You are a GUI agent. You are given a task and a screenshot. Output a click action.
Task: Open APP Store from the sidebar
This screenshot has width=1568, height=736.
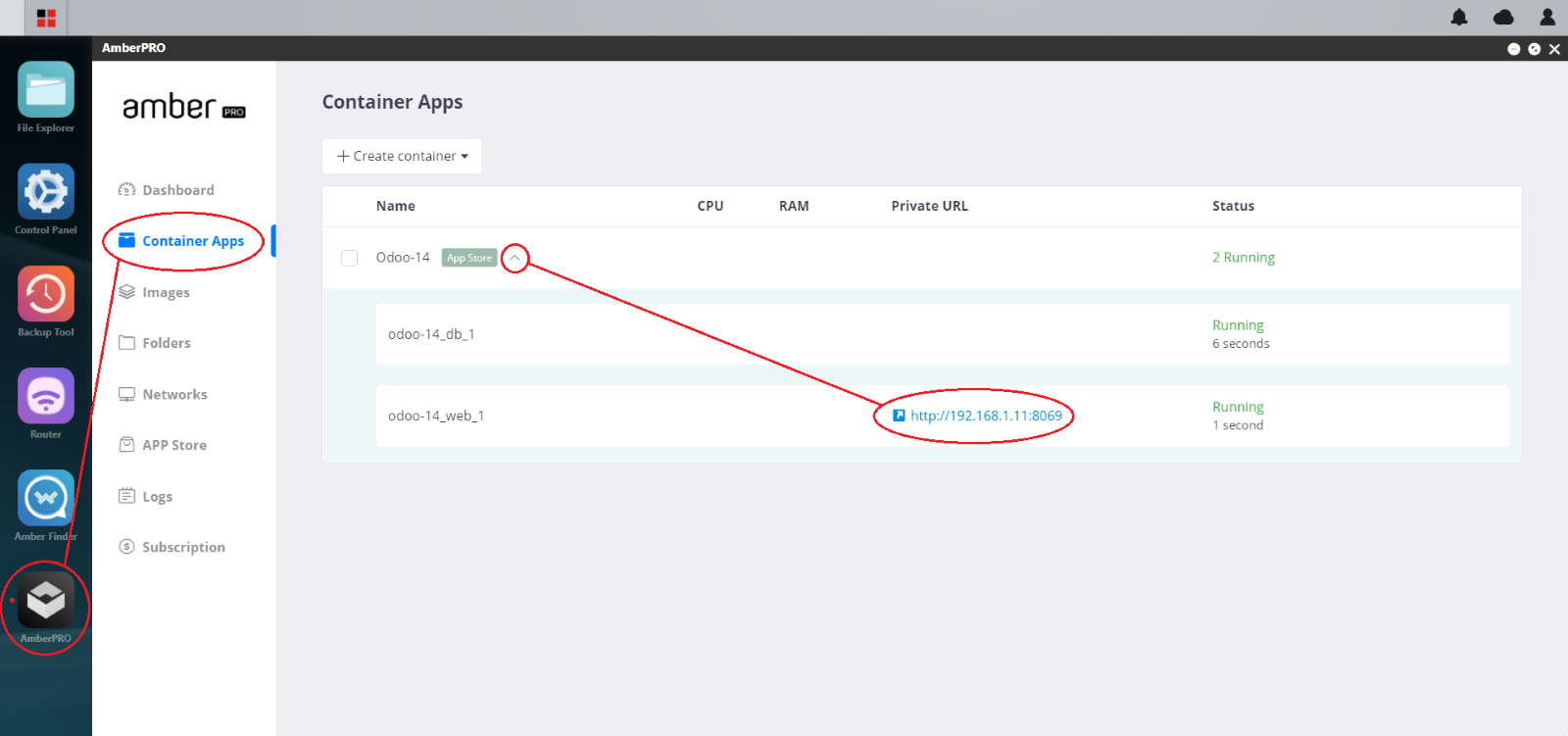pos(174,445)
